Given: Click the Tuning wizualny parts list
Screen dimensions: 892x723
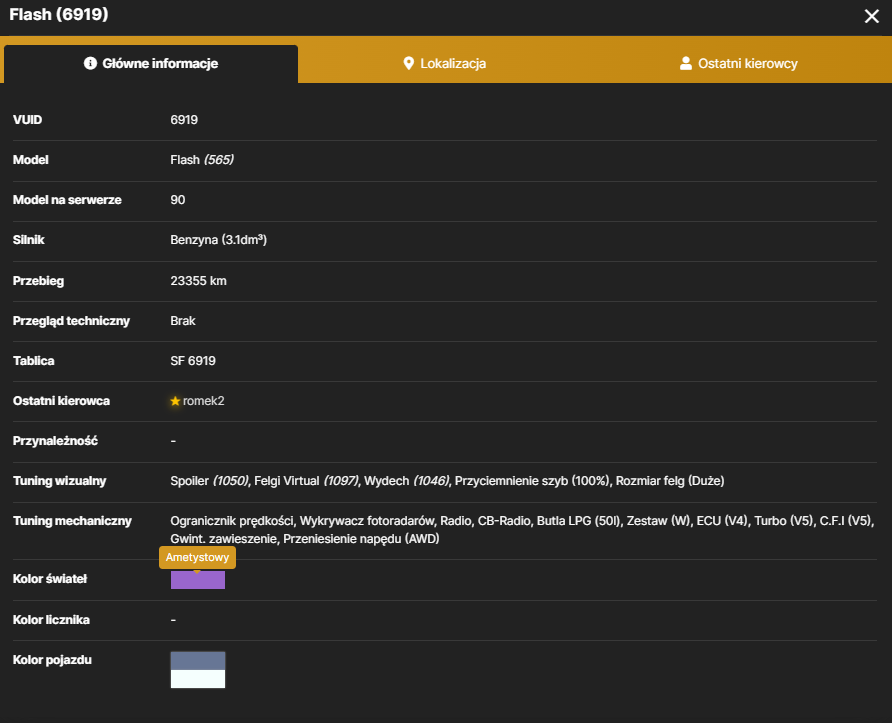Looking at the screenshot, I should (x=447, y=481).
